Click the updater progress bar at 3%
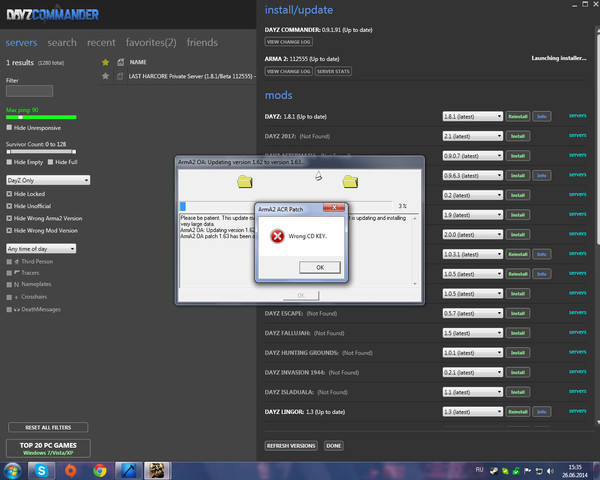 click(x=285, y=206)
